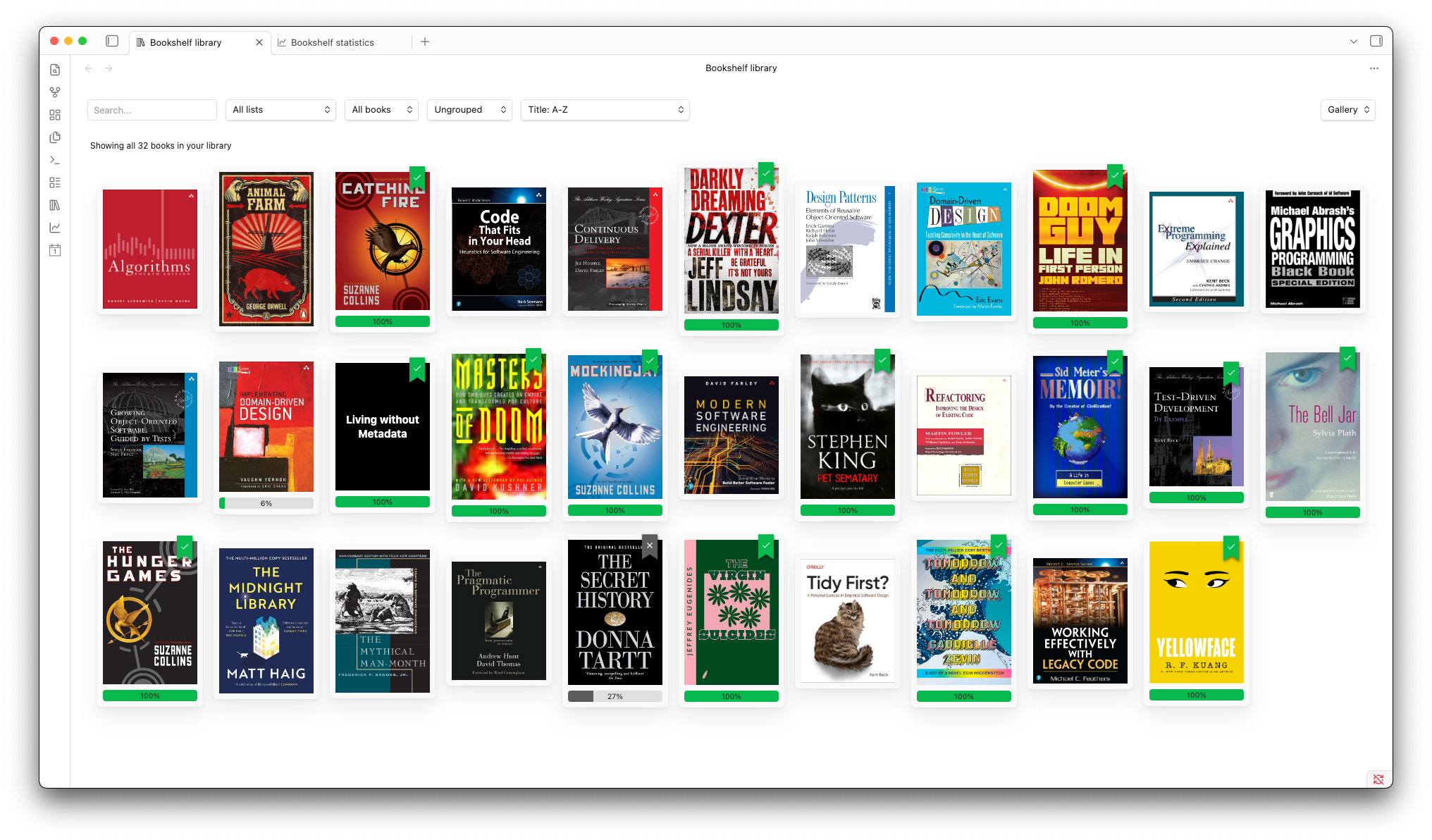Open the Masters of Doom cover
Screen dimensions: 1432x840
pos(499,427)
